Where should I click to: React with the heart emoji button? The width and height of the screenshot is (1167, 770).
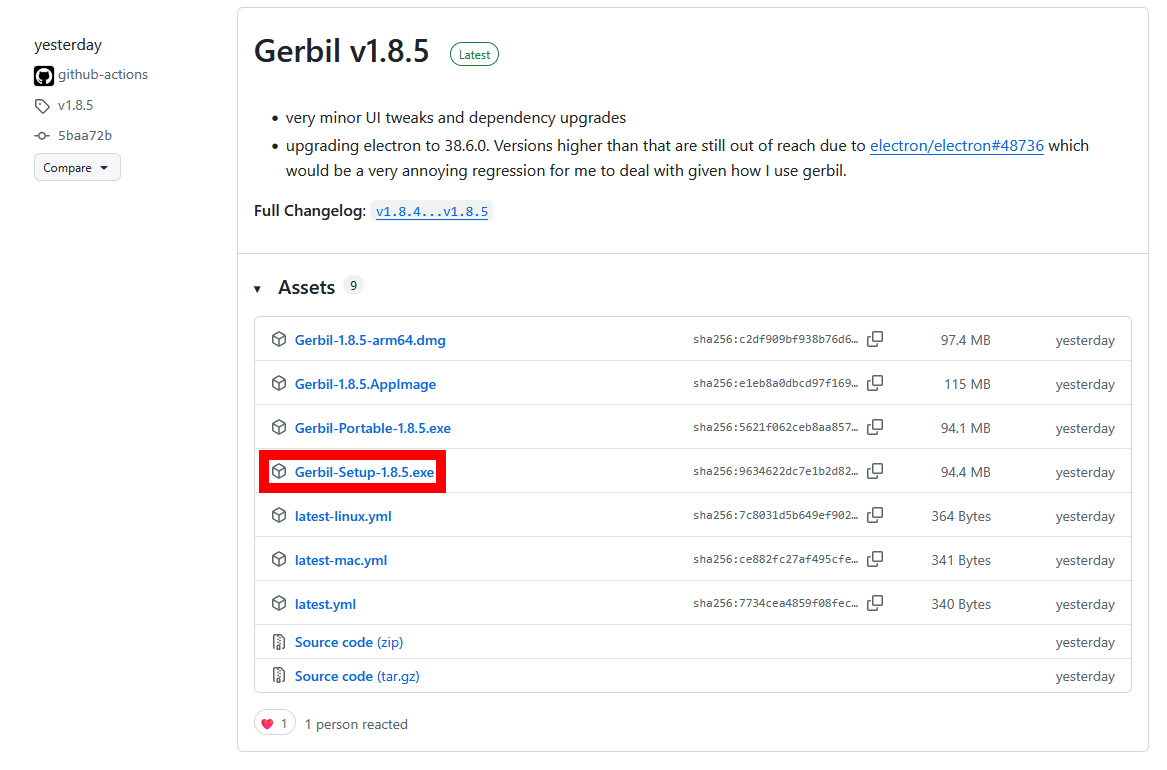pos(274,724)
